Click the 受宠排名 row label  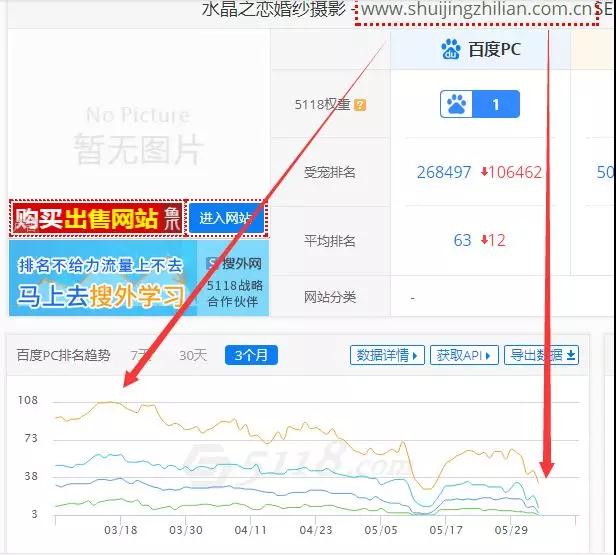(330, 172)
